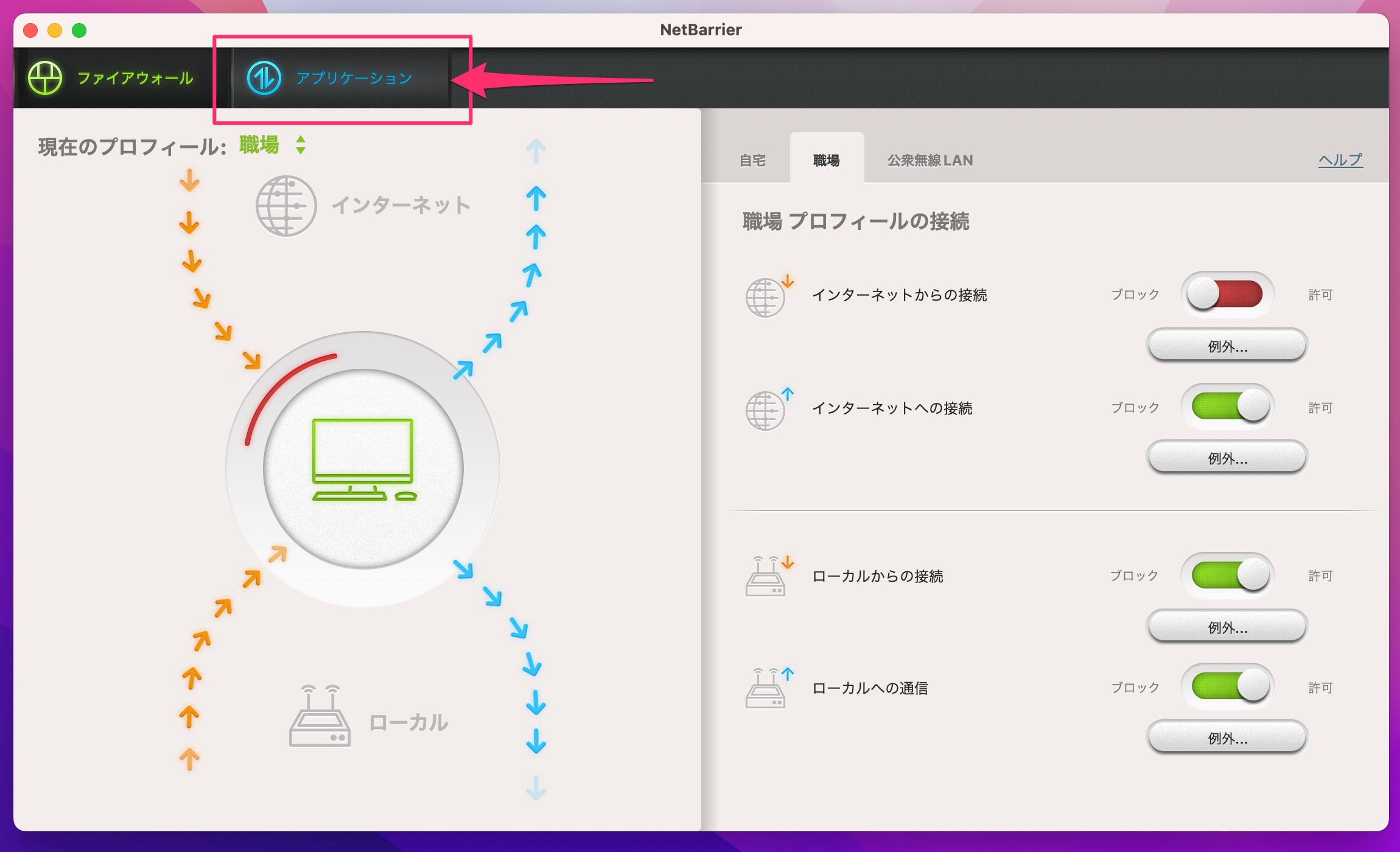This screenshot has height=852, width=1400.
Task: Click ブロック label beside ローカルからの接続
Action: [1135, 576]
